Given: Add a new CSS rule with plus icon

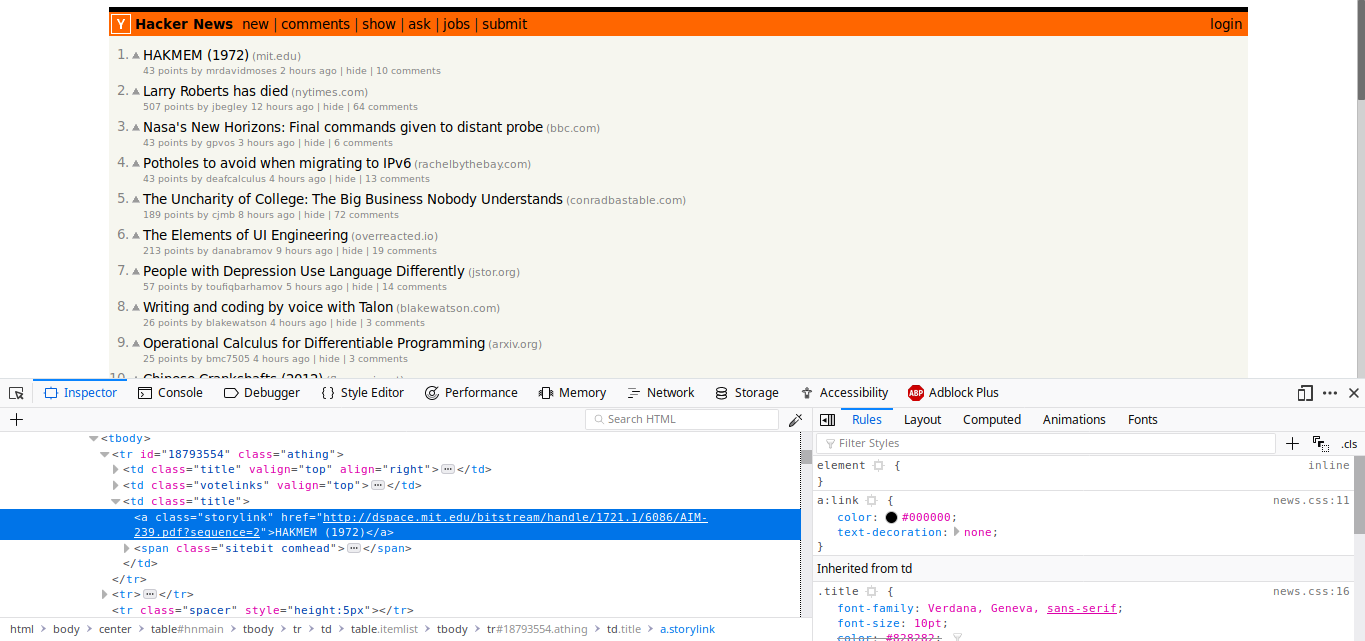Looking at the screenshot, I should tap(1292, 443).
